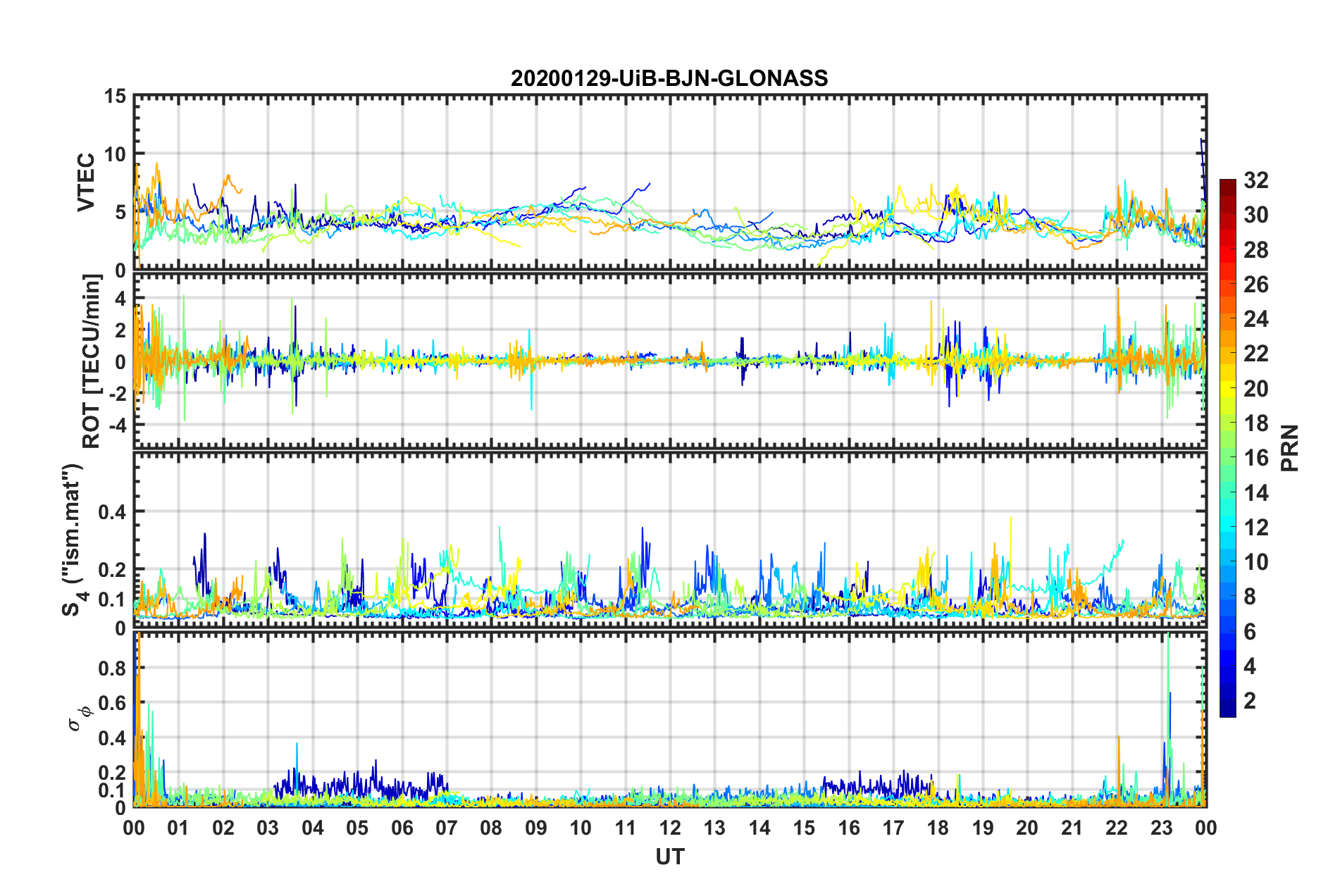Click the ROT axis tick value -4
Viewport: 1340px width, 896px height.
(117, 426)
